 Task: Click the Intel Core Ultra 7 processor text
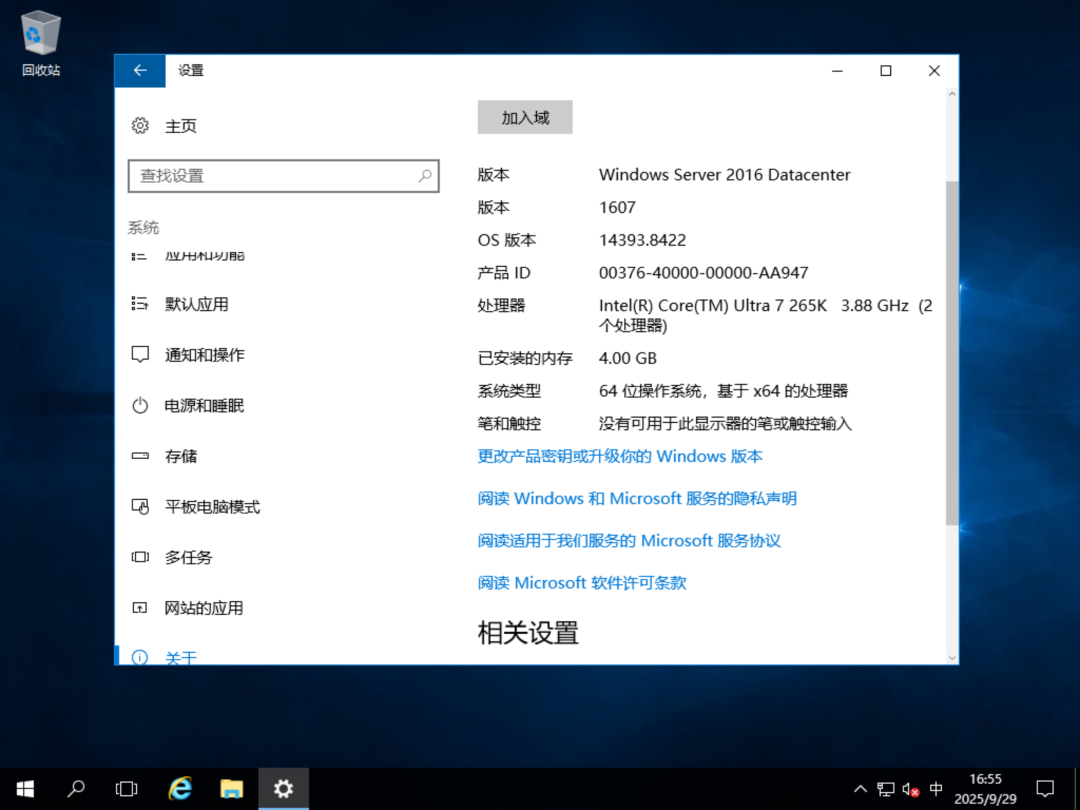[765, 315]
